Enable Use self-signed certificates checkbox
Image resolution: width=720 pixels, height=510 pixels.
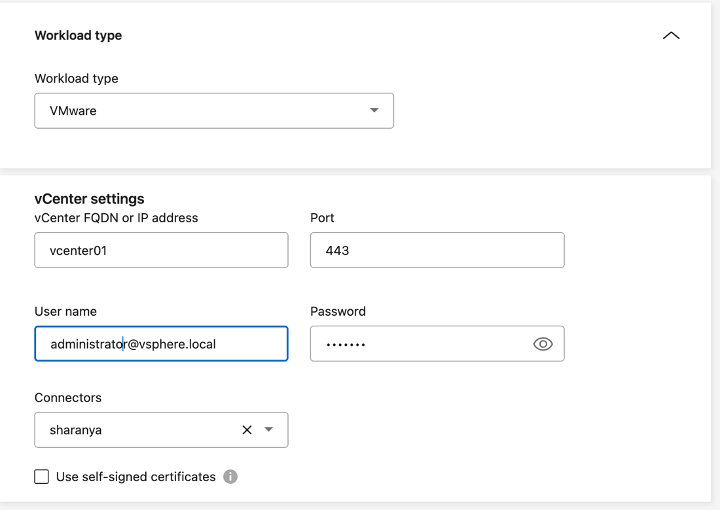point(42,477)
